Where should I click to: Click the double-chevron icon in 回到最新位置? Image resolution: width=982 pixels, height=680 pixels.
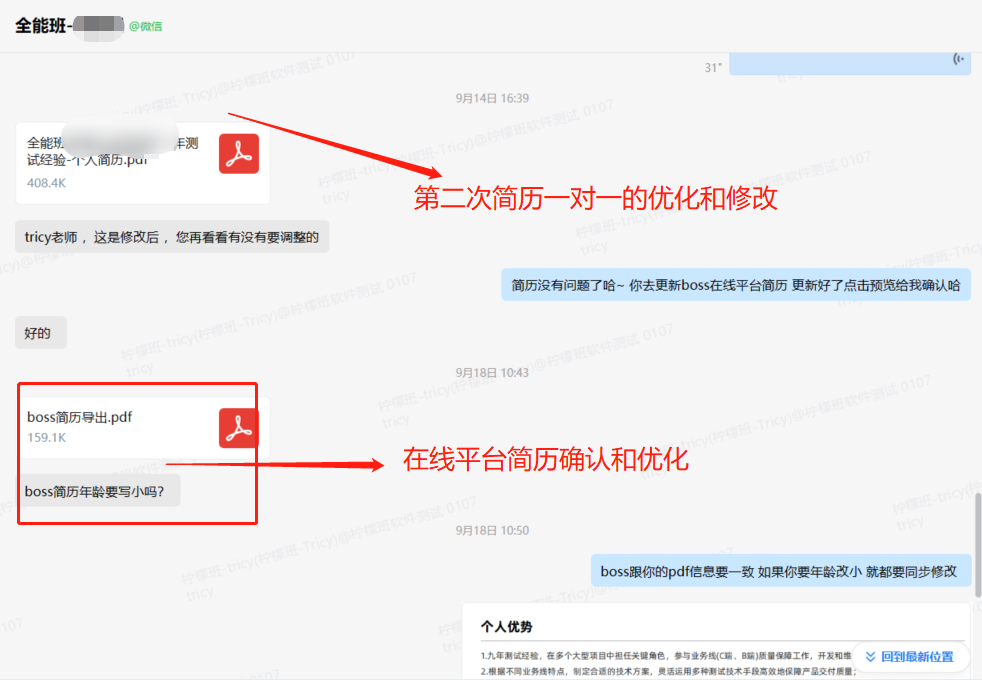[x=870, y=657]
